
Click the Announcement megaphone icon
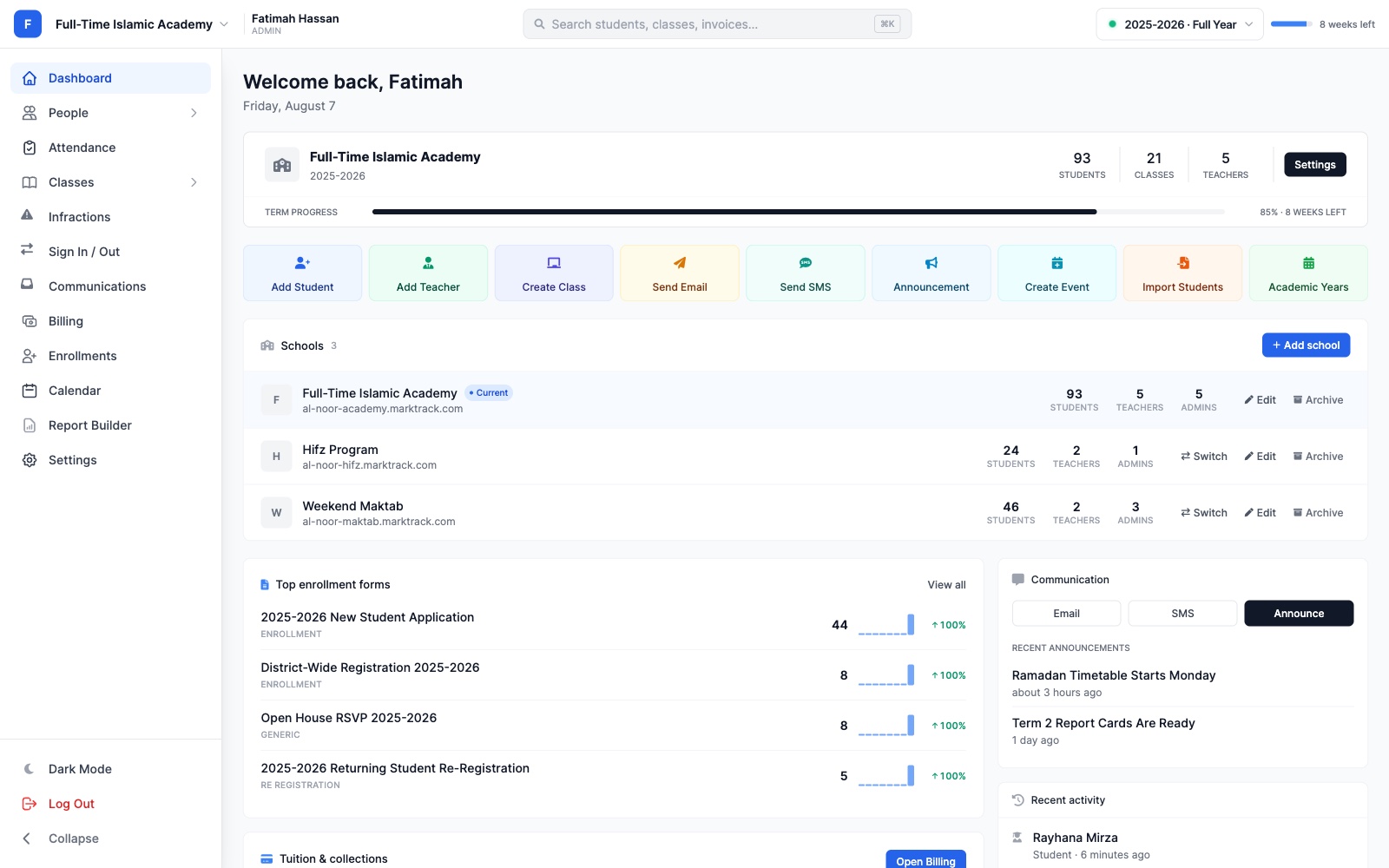tap(931, 263)
